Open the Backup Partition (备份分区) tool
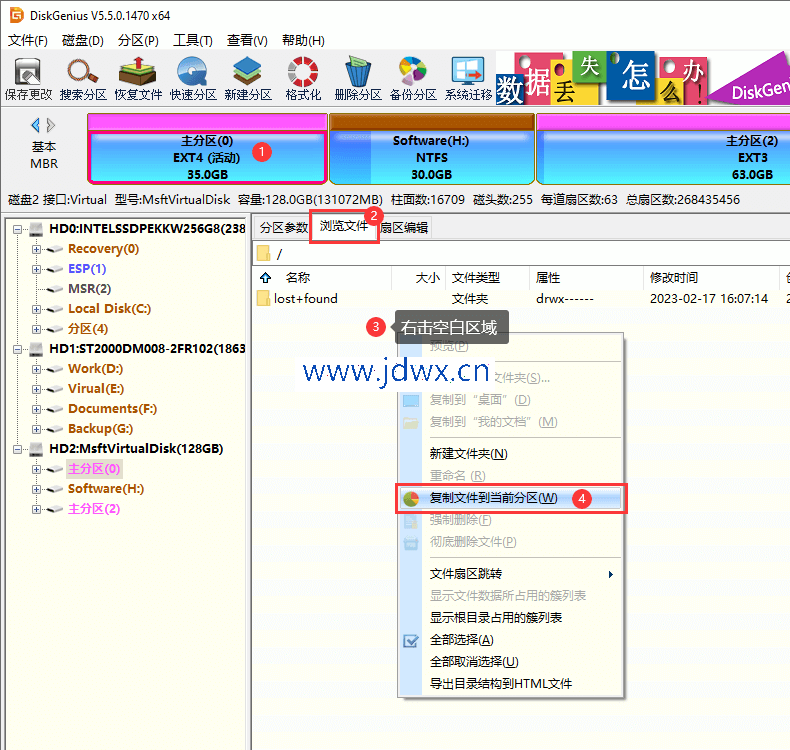The image size is (790, 750). (x=413, y=79)
